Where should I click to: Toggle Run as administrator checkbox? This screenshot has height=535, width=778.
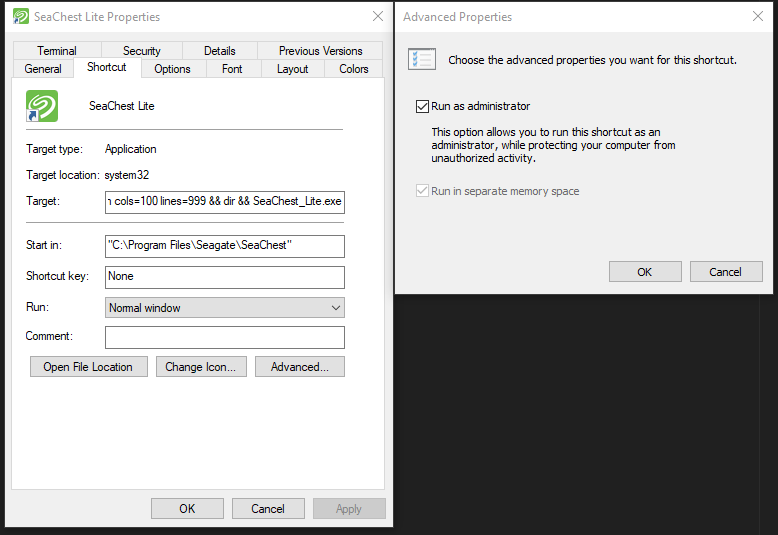(x=422, y=106)
